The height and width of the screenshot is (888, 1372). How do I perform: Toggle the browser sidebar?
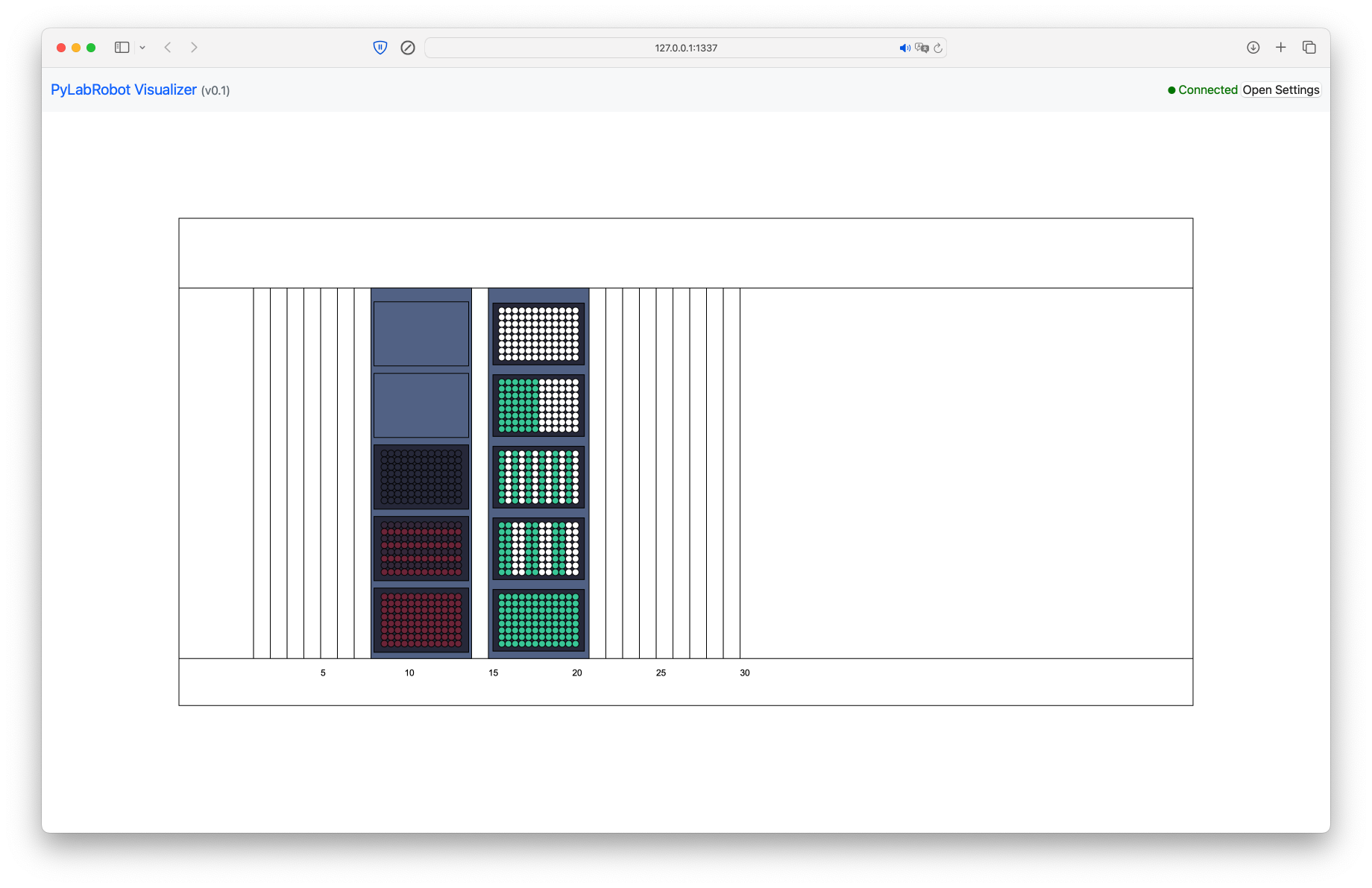click(122, 47)
